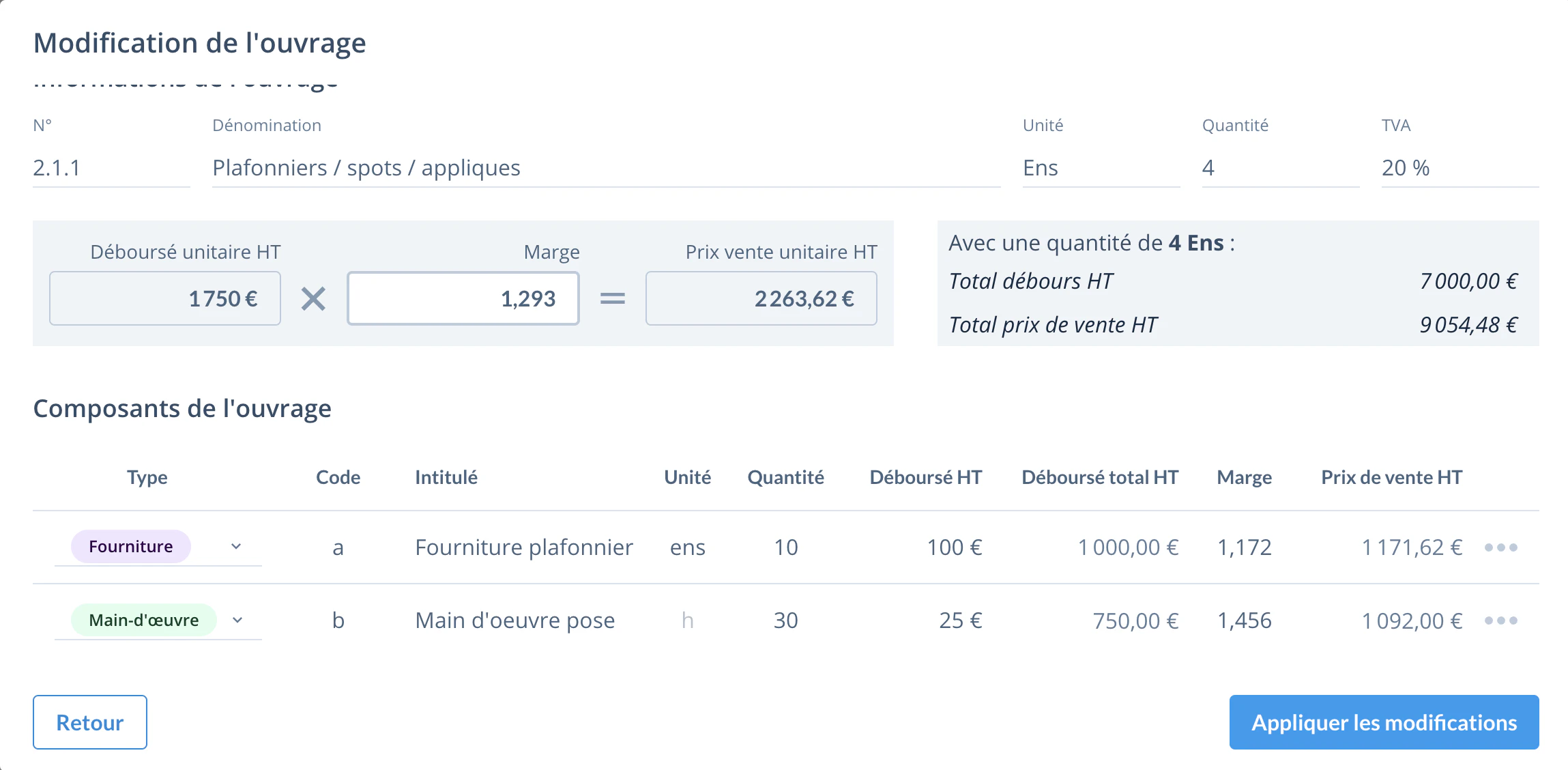Edit the marge value 1,456 of Main d'oeuvre
This screenshot has width=1568, height=770.
point(1245,621)
